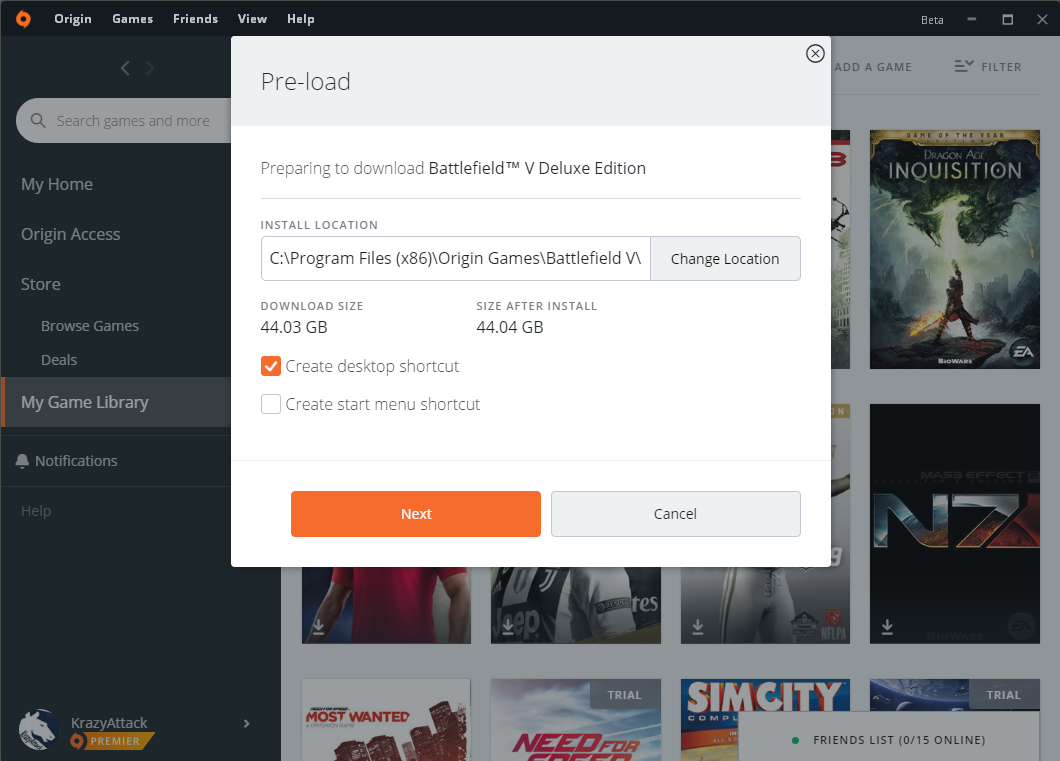
Task: Uncheck Create desktop shortcut
Action: (270, 366)
